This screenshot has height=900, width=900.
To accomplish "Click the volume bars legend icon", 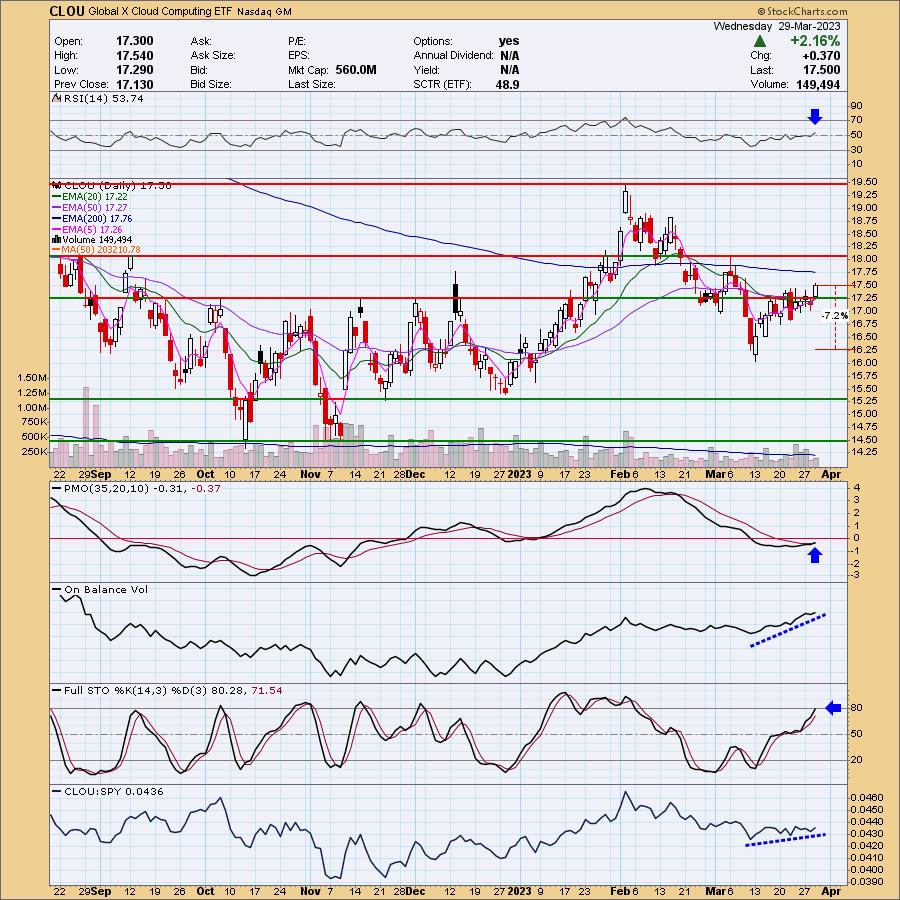I will pyautogui.click(x=57, y=239).
